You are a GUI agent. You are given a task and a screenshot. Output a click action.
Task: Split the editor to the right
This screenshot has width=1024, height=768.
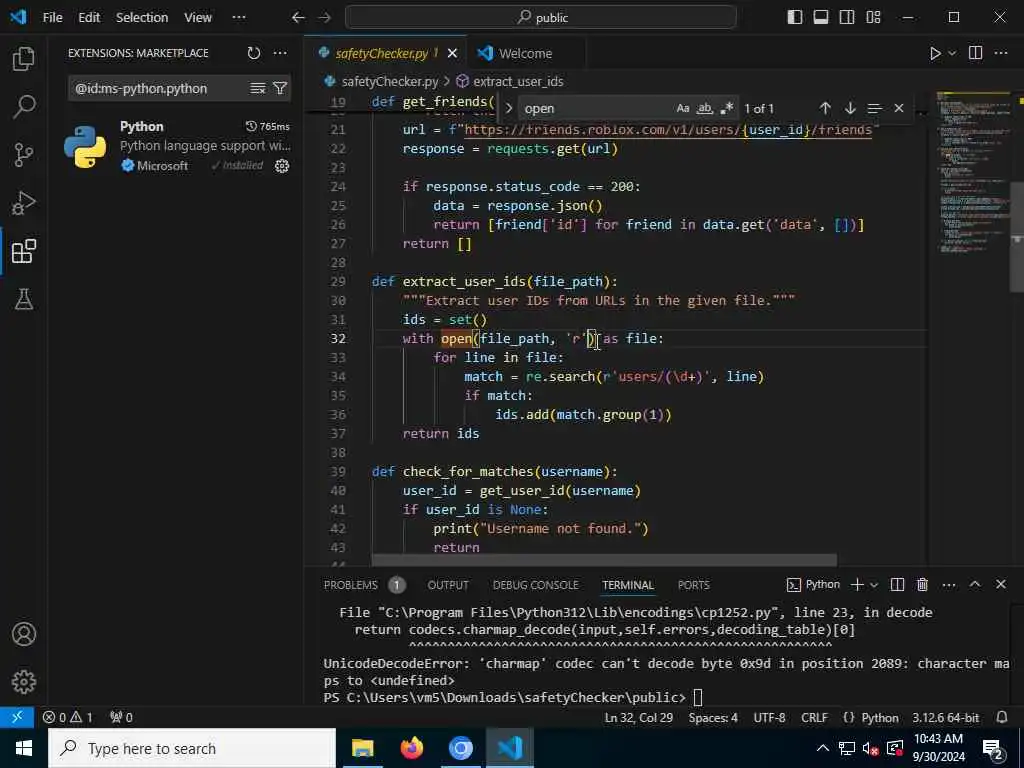point(975,54)
